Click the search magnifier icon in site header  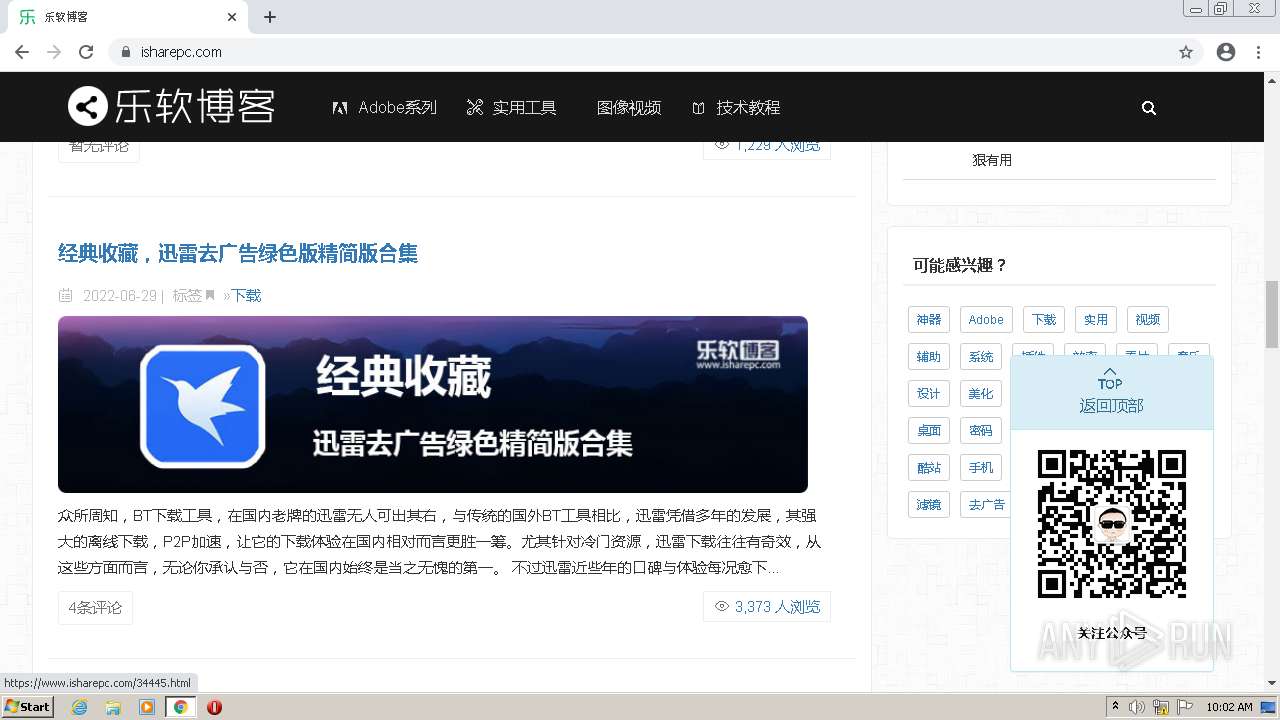[x=1149, y=108]
